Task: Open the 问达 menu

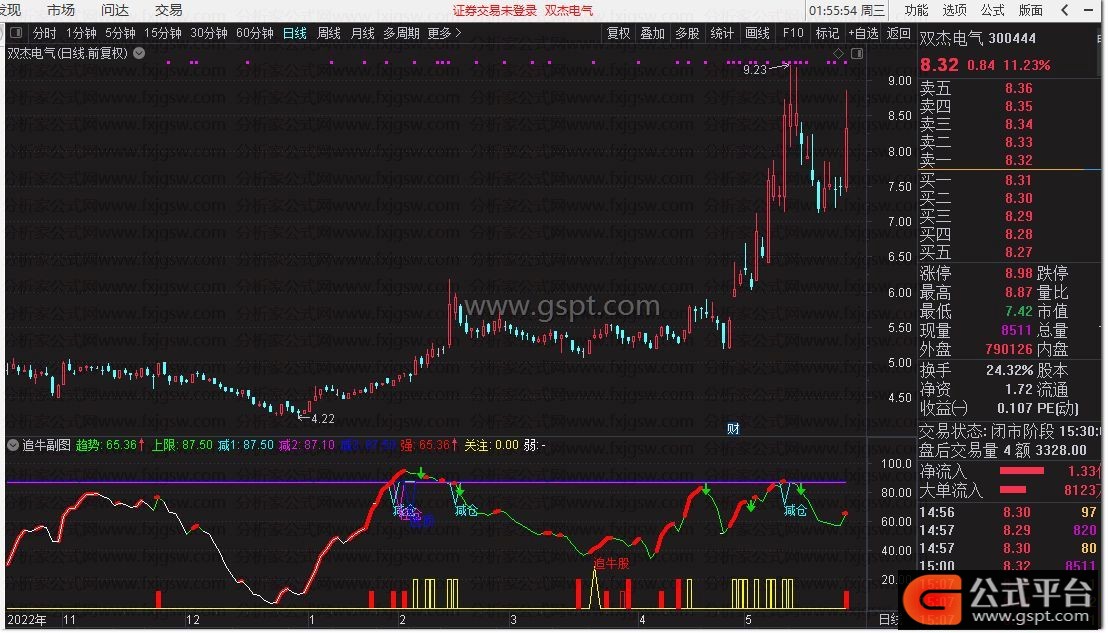Action: point(114,10)
